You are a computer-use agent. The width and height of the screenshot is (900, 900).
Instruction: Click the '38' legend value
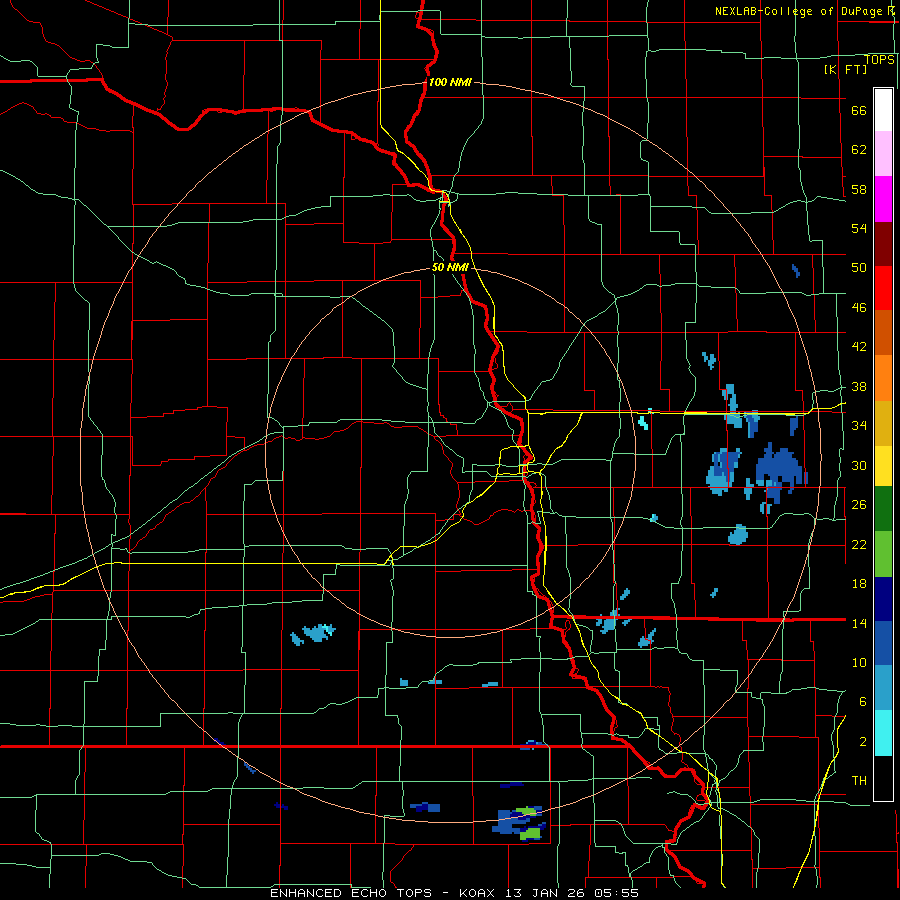[859, 387]
